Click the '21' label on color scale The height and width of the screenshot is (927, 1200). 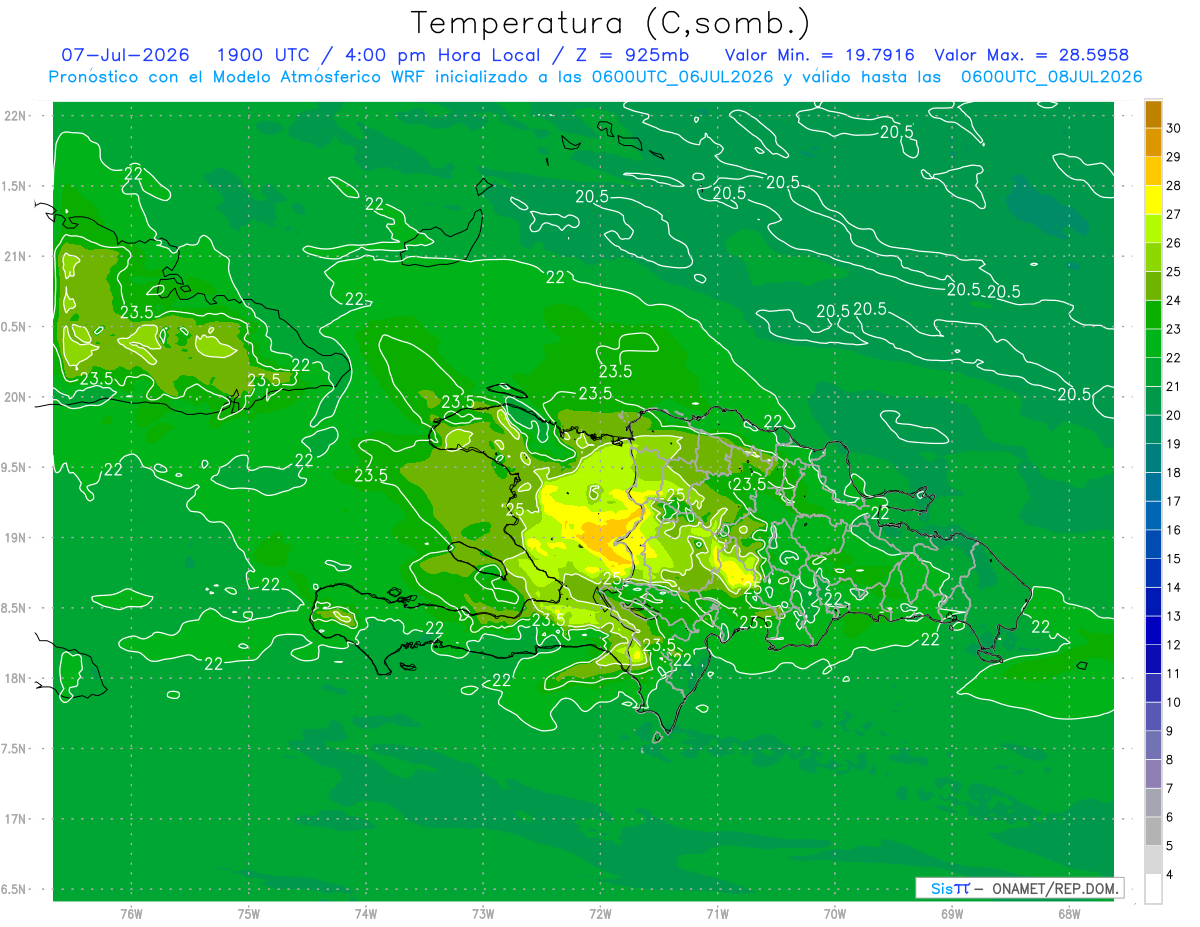point(1173,387)
